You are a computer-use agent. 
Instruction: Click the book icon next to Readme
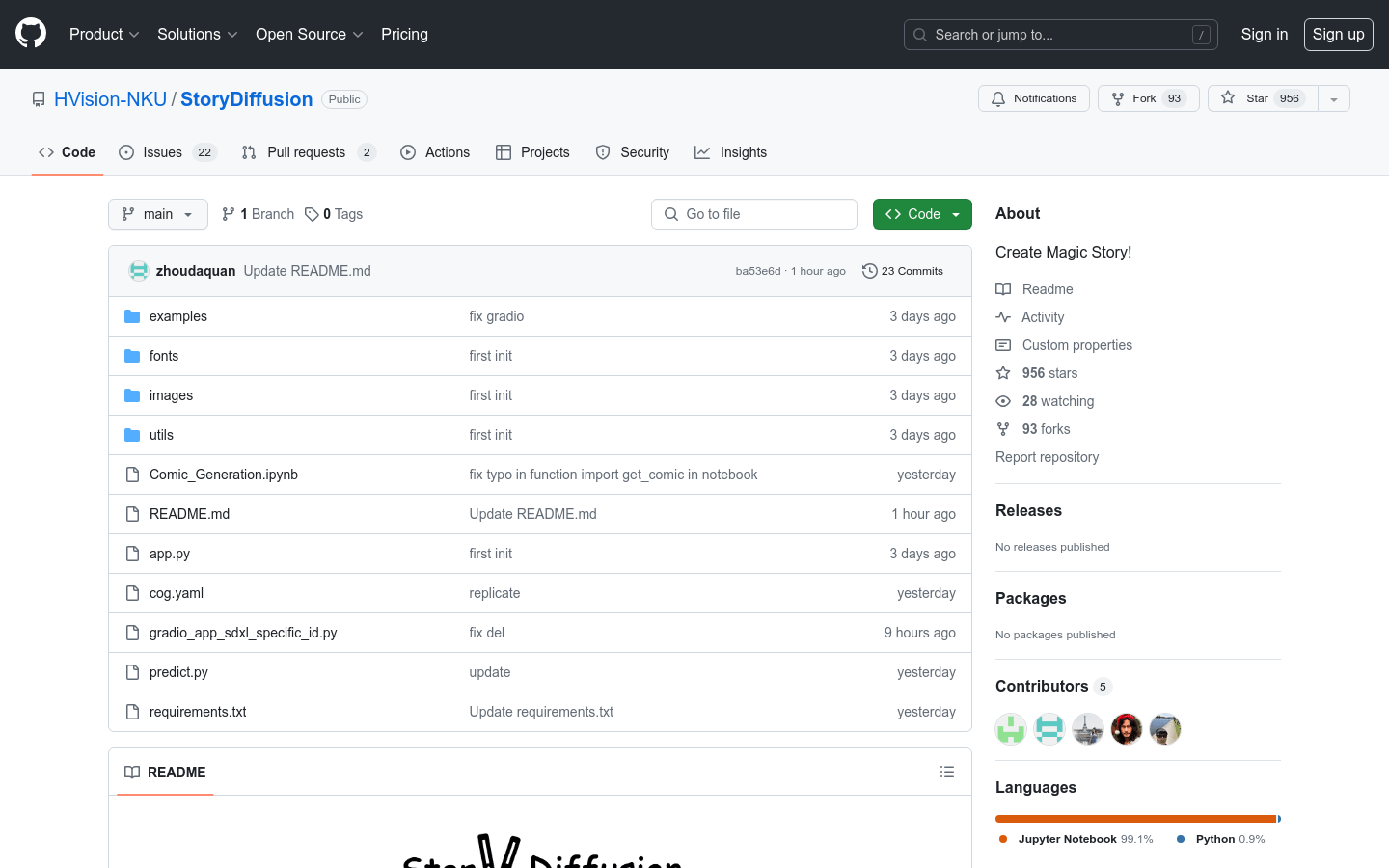pos(1003,289)
